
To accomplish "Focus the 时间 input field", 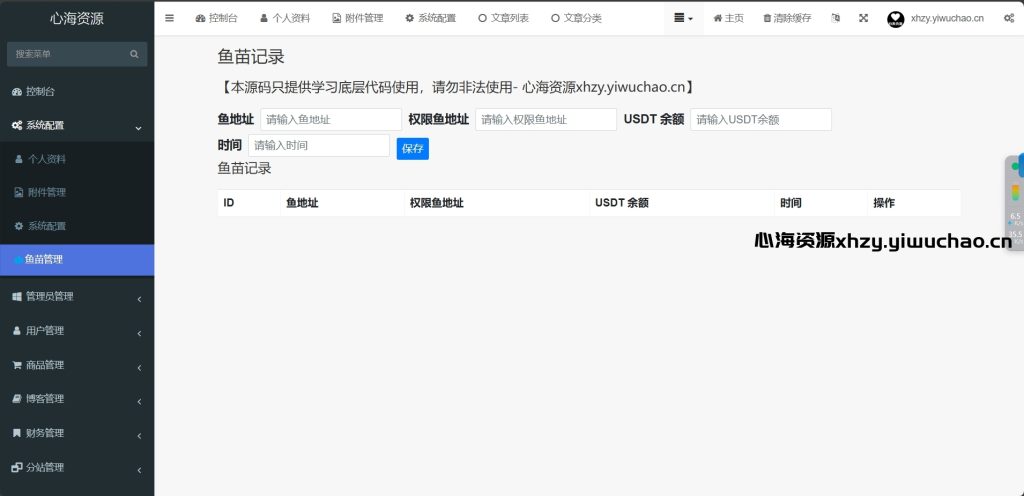I will 319,146.
